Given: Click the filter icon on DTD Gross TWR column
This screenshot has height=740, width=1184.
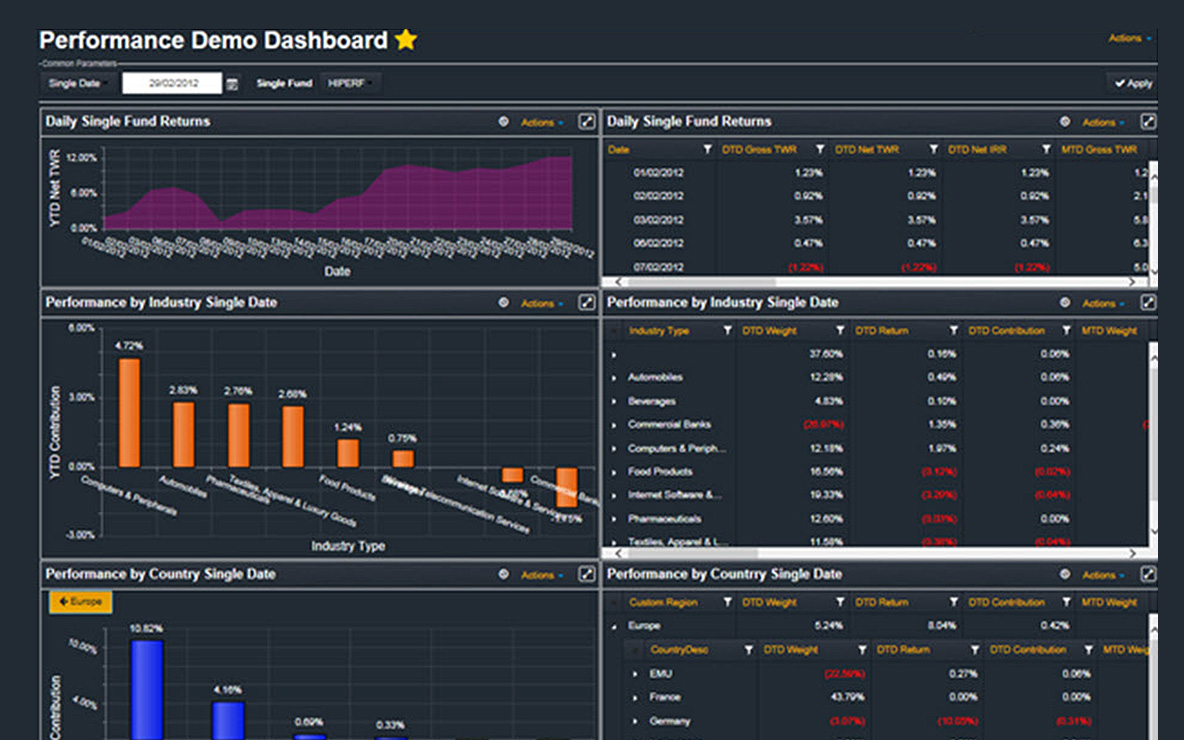Looking at the screenshot, I should 820,150.
